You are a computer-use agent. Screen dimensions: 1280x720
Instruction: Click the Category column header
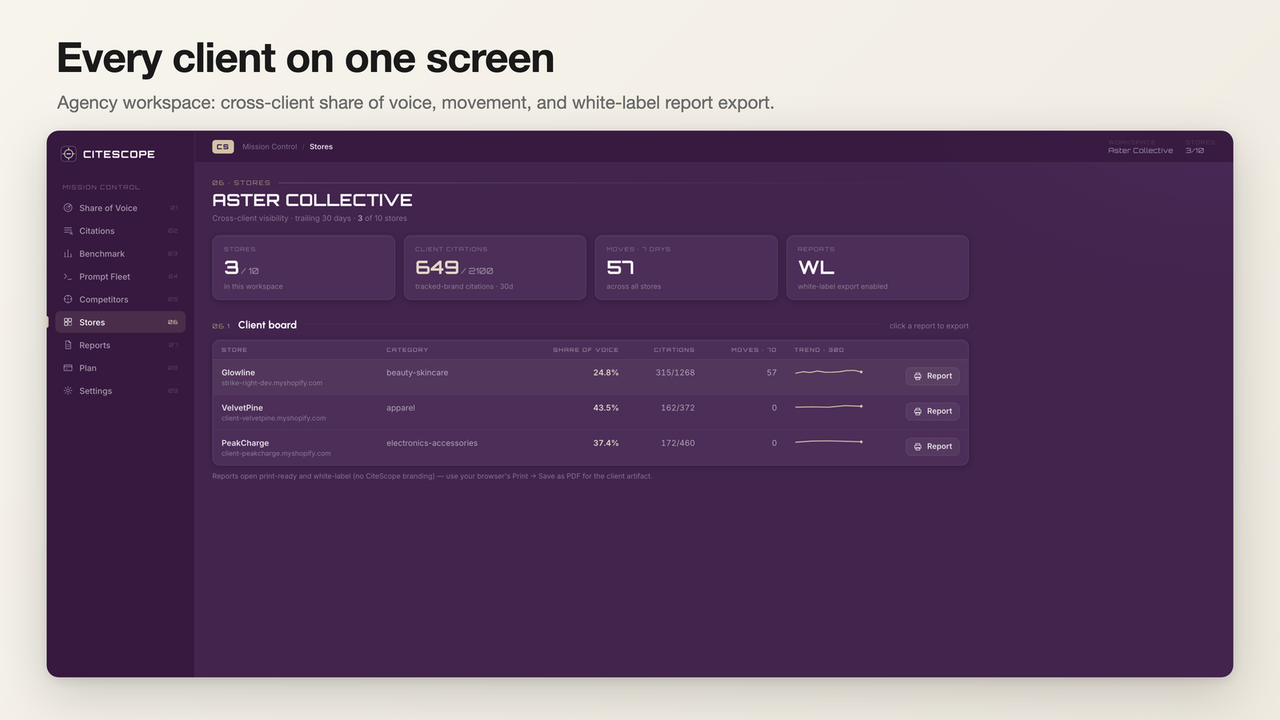click(x=407, y=350)
